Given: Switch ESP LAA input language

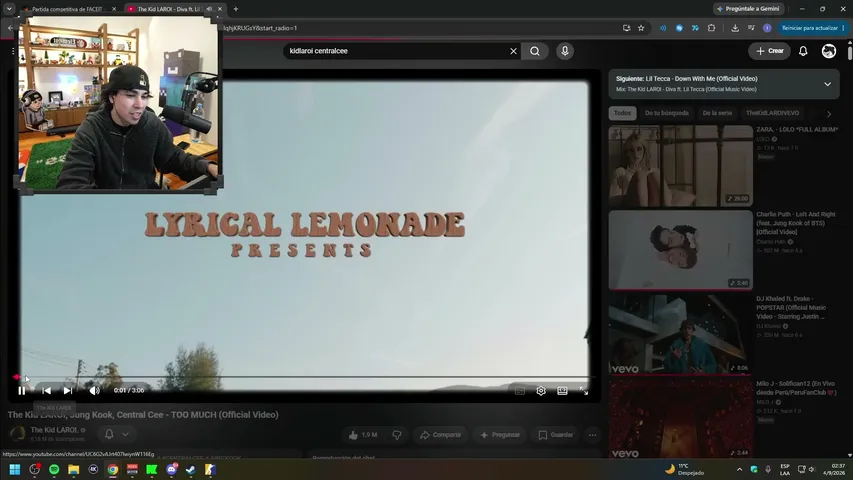Looking at the screenshot, I should point(785,469).
